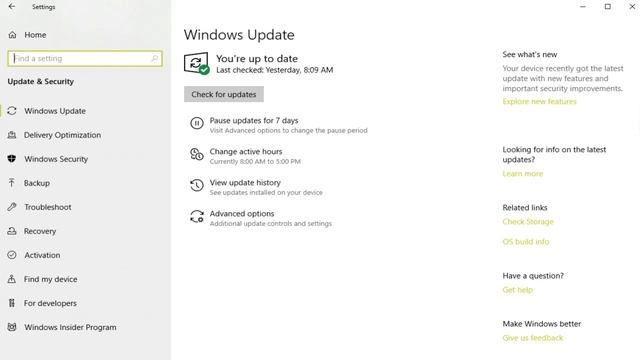Viewport: 640px width, 360px height.
Task: Click the Home house icon
Action: coord(12,35)
